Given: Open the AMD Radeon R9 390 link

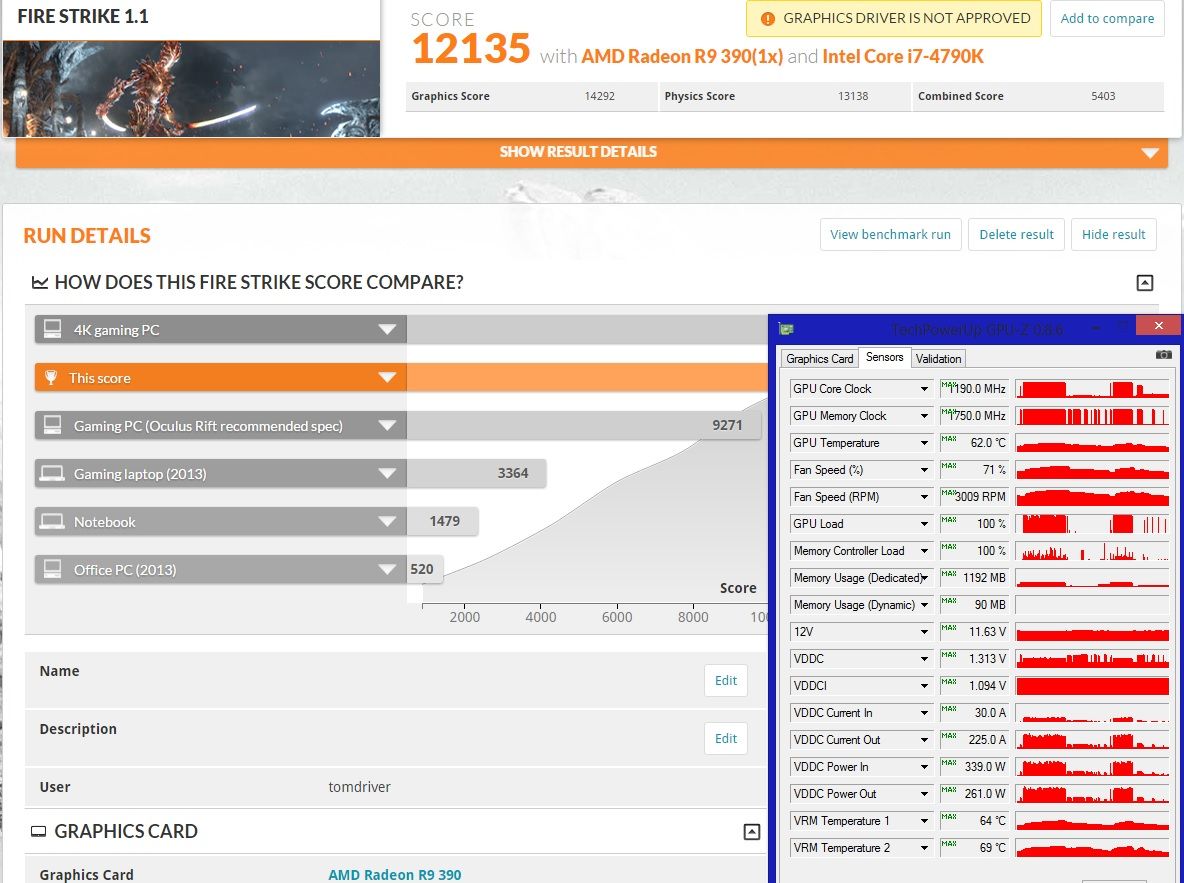Looking at the screenshot, I should [x=395, y=875].
